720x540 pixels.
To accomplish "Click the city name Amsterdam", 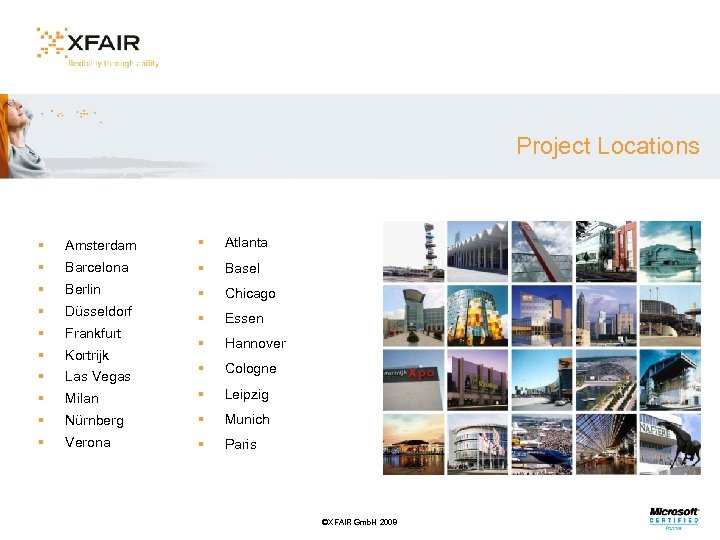I will (x=101, y=245).
